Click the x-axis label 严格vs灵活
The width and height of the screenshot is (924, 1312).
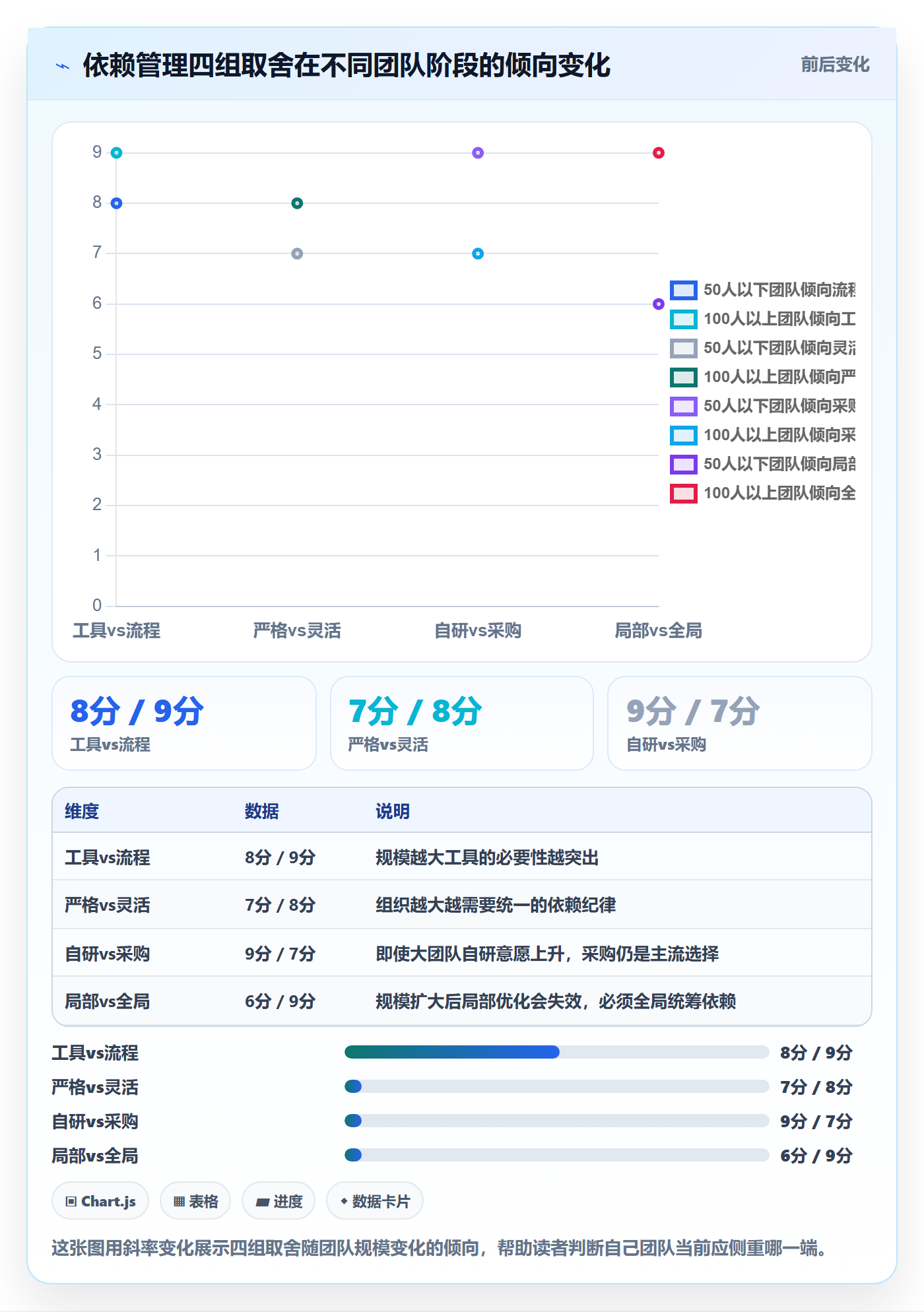[x=297, y=631]
